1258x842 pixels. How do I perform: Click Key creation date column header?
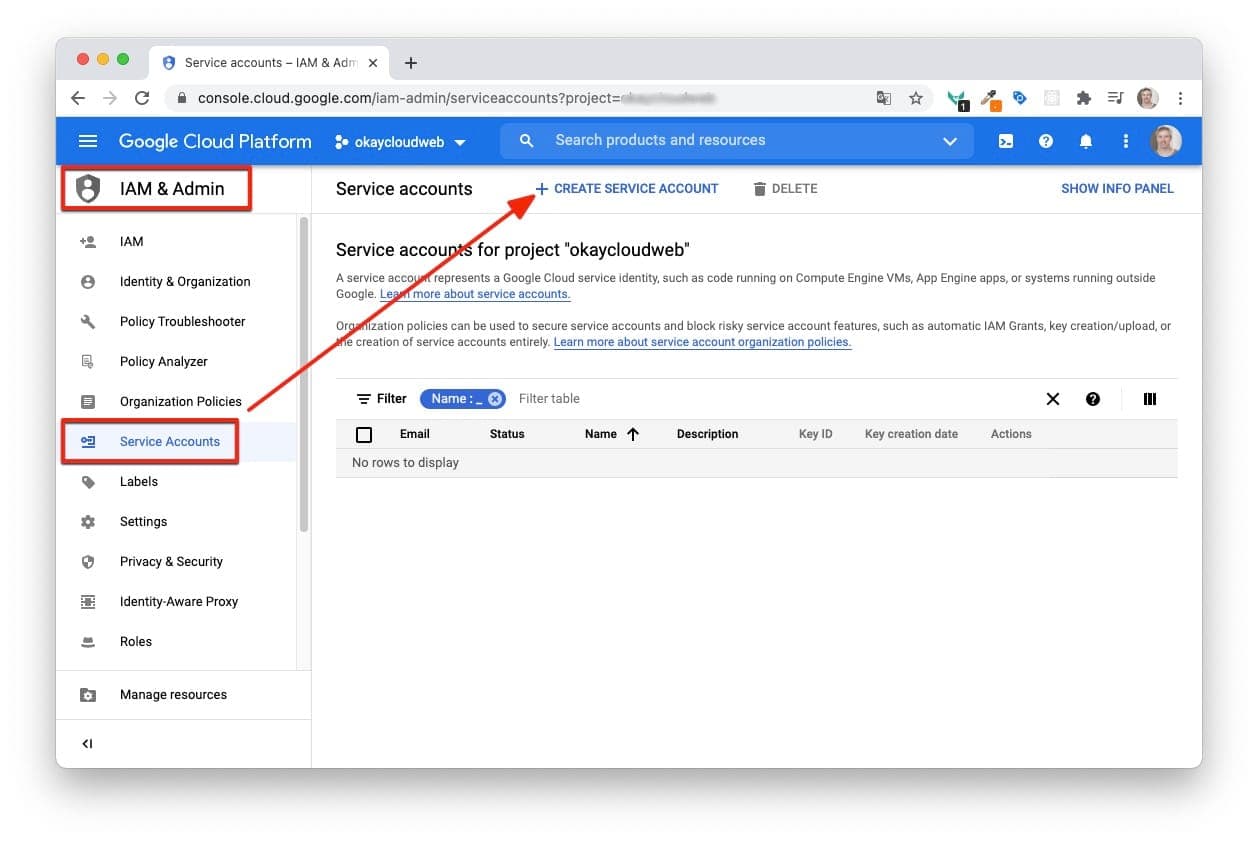[911, 434]
